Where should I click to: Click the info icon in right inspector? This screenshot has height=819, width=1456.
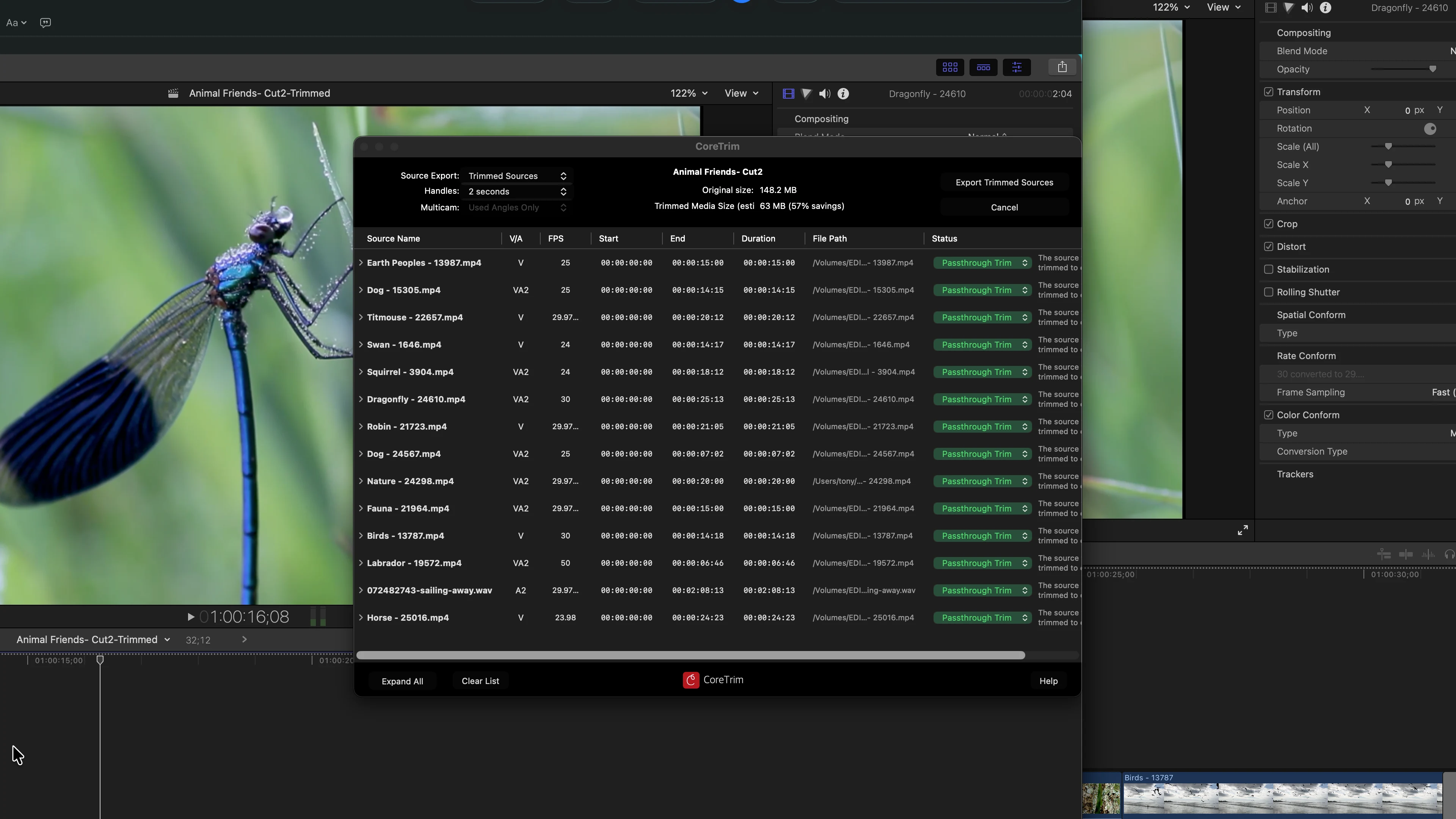click(1326, 7)
